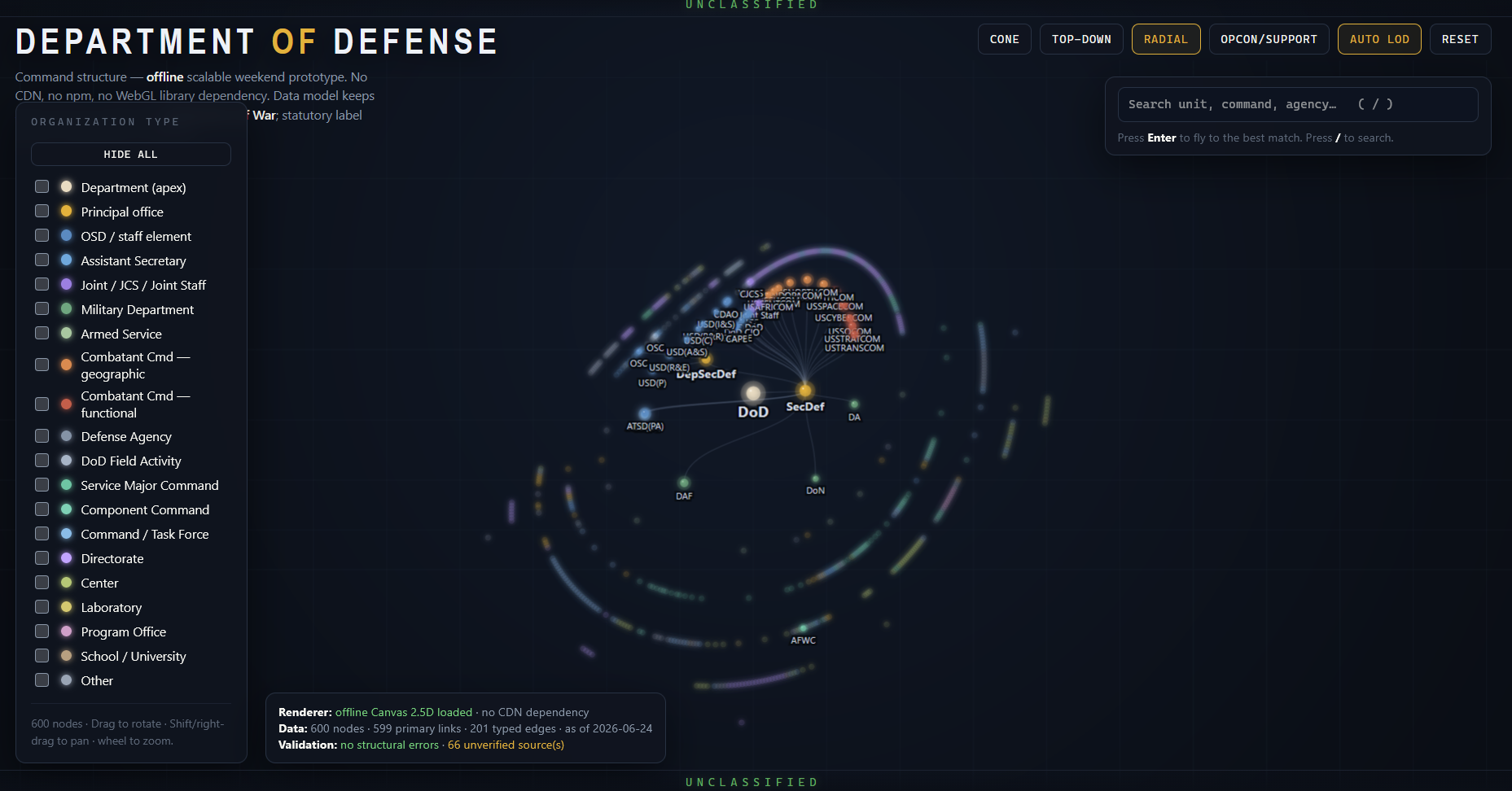Select the DAF node
Image resolution: width=1512 pixels, height=791 pixels.
[684, 483]
